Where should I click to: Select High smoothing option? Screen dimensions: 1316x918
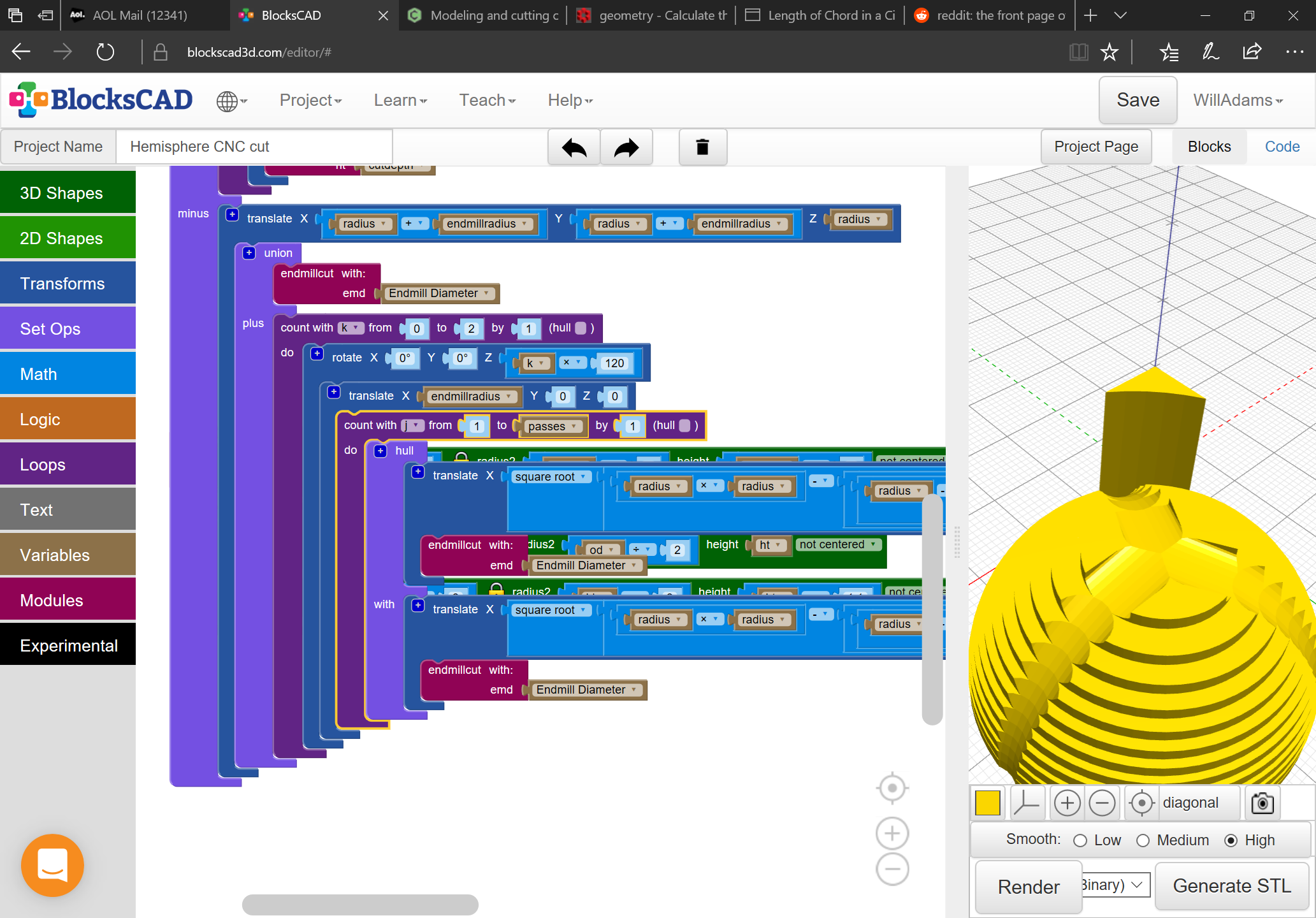(1231, 840)
